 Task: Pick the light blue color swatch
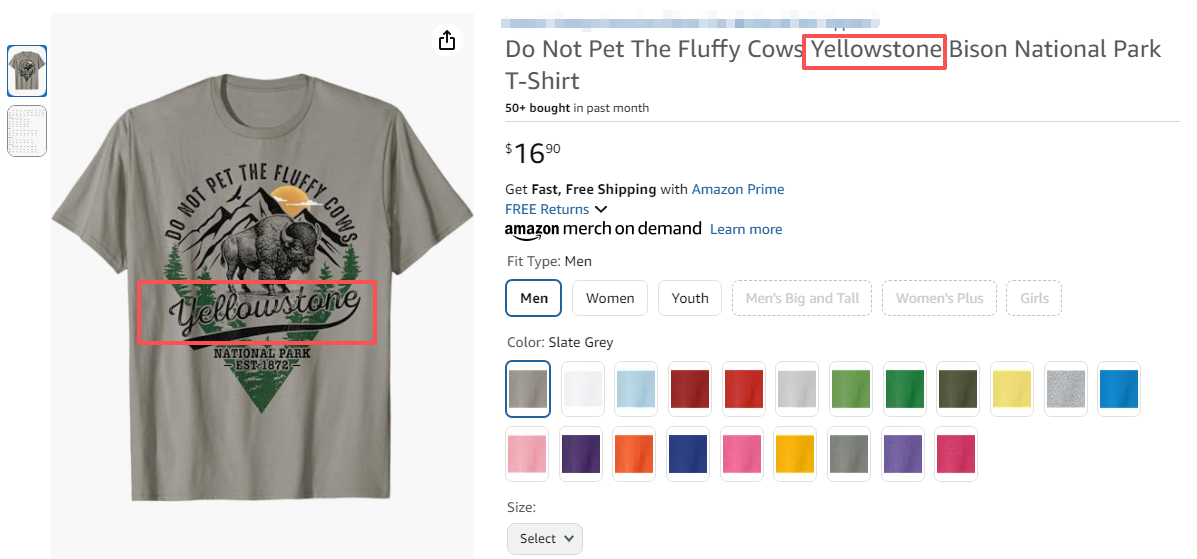click(x=636, y=389)
